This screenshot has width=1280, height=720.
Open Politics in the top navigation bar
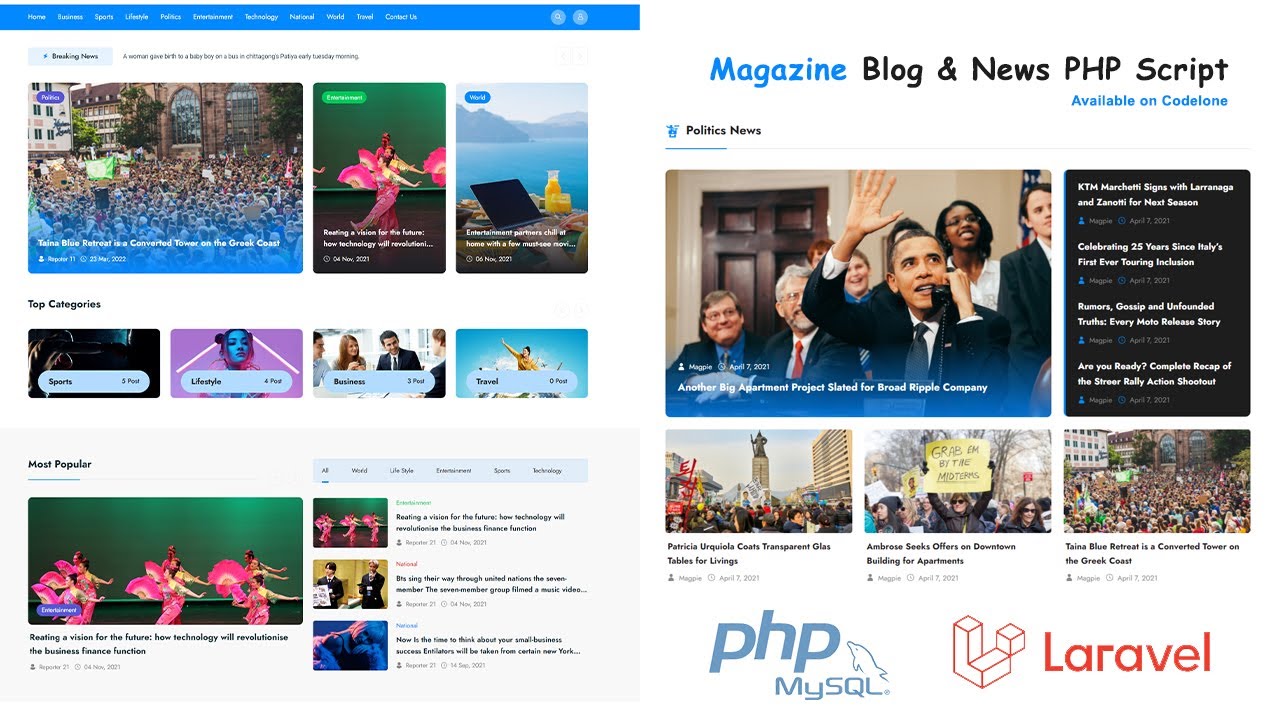point(171,17)
